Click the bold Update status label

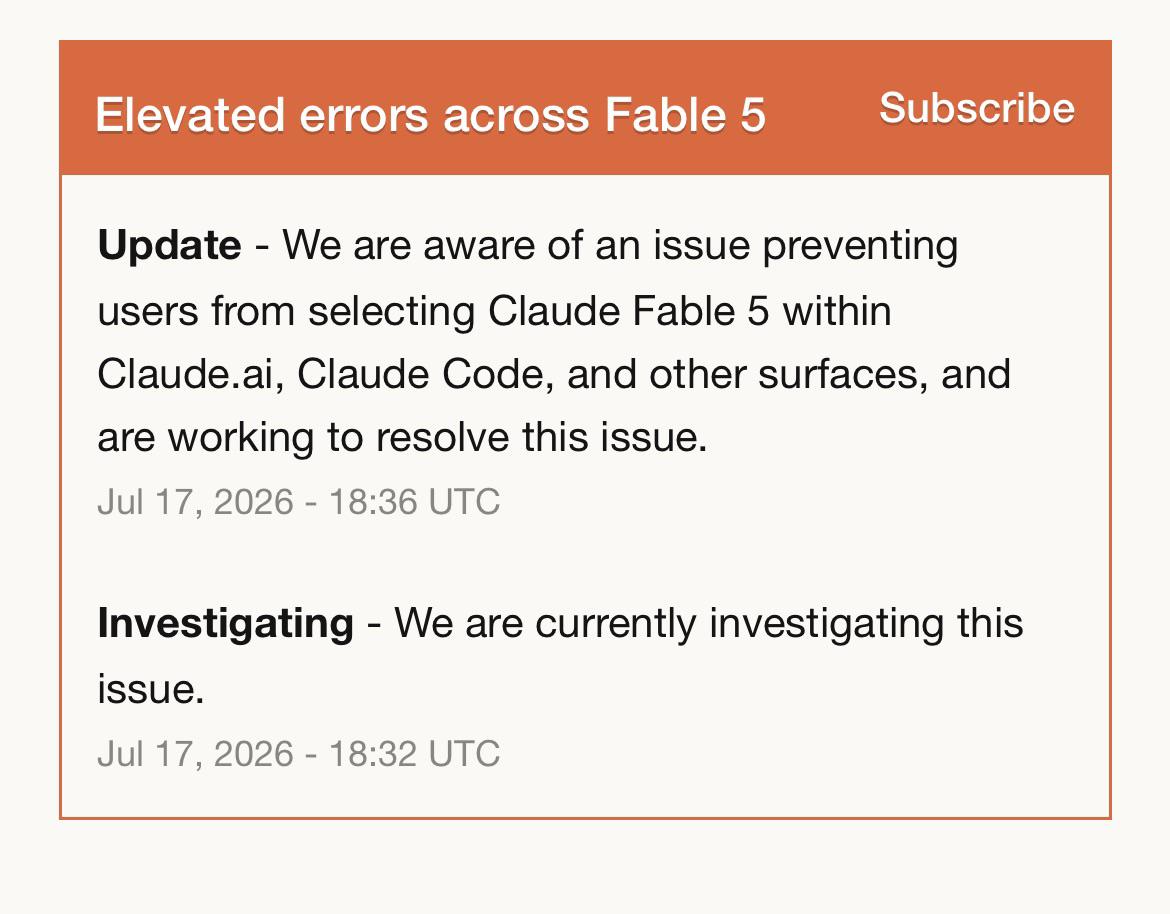[169, 245]
